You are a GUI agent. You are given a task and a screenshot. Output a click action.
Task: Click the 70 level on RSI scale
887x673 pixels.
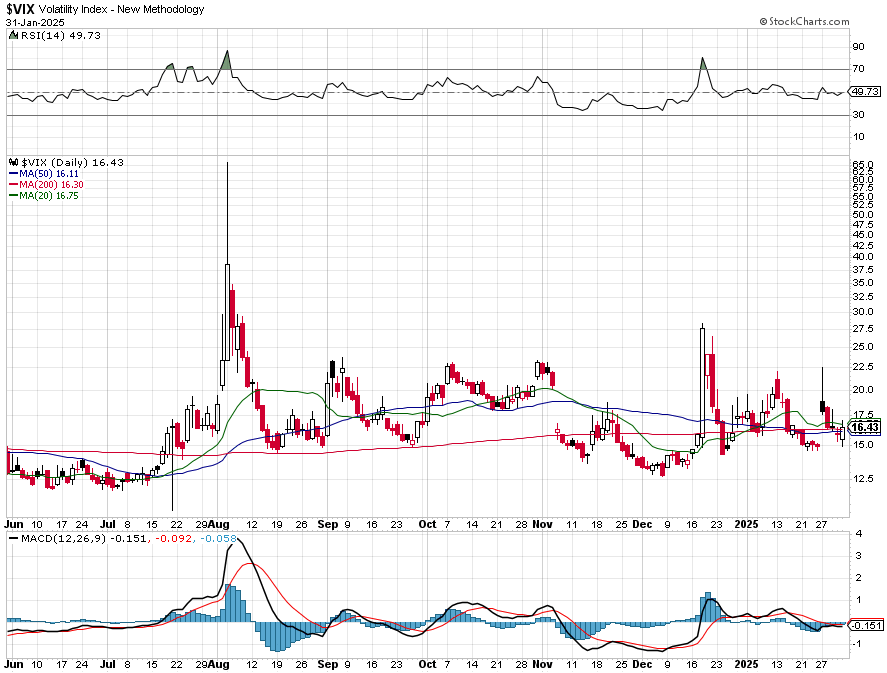(x=858, y=69)
